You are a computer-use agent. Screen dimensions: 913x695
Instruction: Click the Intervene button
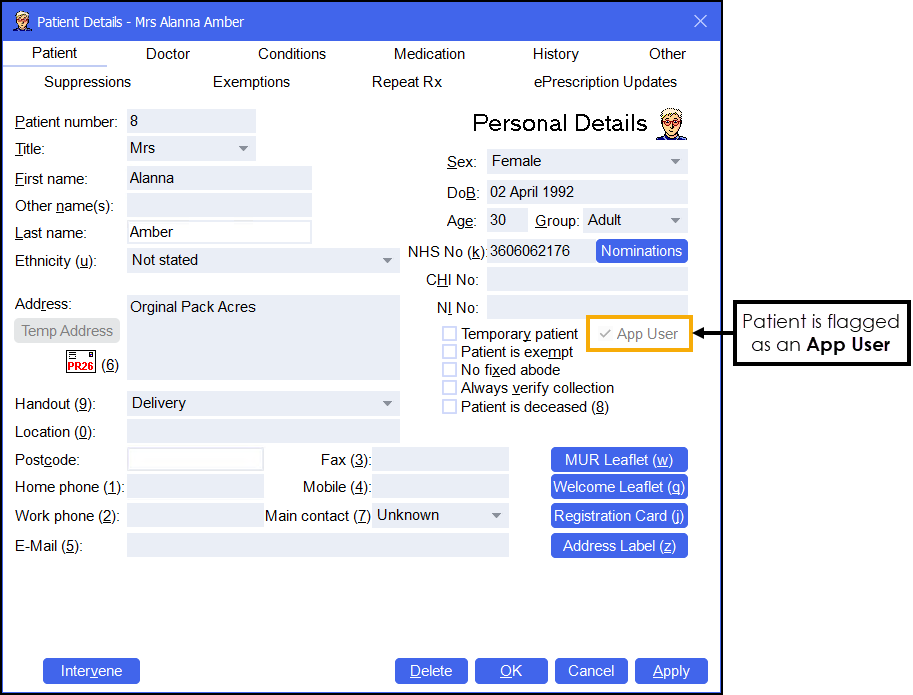click(x=91, y=671)
